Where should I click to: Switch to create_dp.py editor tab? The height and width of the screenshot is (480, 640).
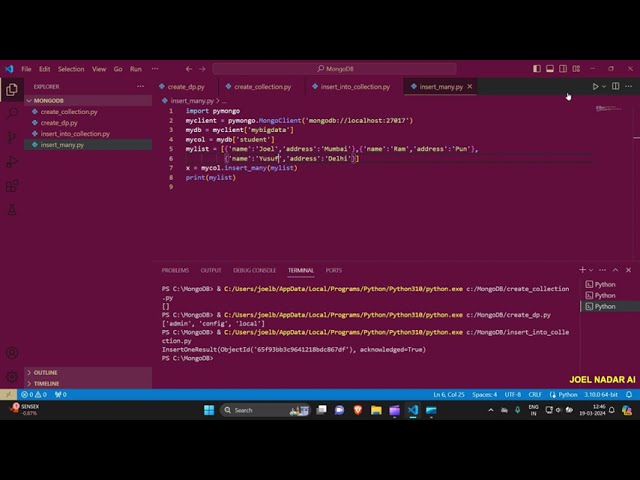coord(186,87)
